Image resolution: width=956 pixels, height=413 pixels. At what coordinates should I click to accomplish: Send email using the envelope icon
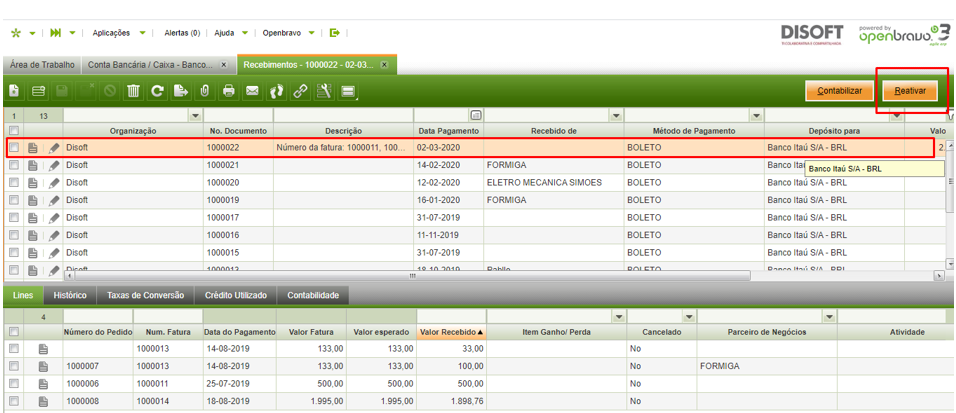(x=253, y=91)
